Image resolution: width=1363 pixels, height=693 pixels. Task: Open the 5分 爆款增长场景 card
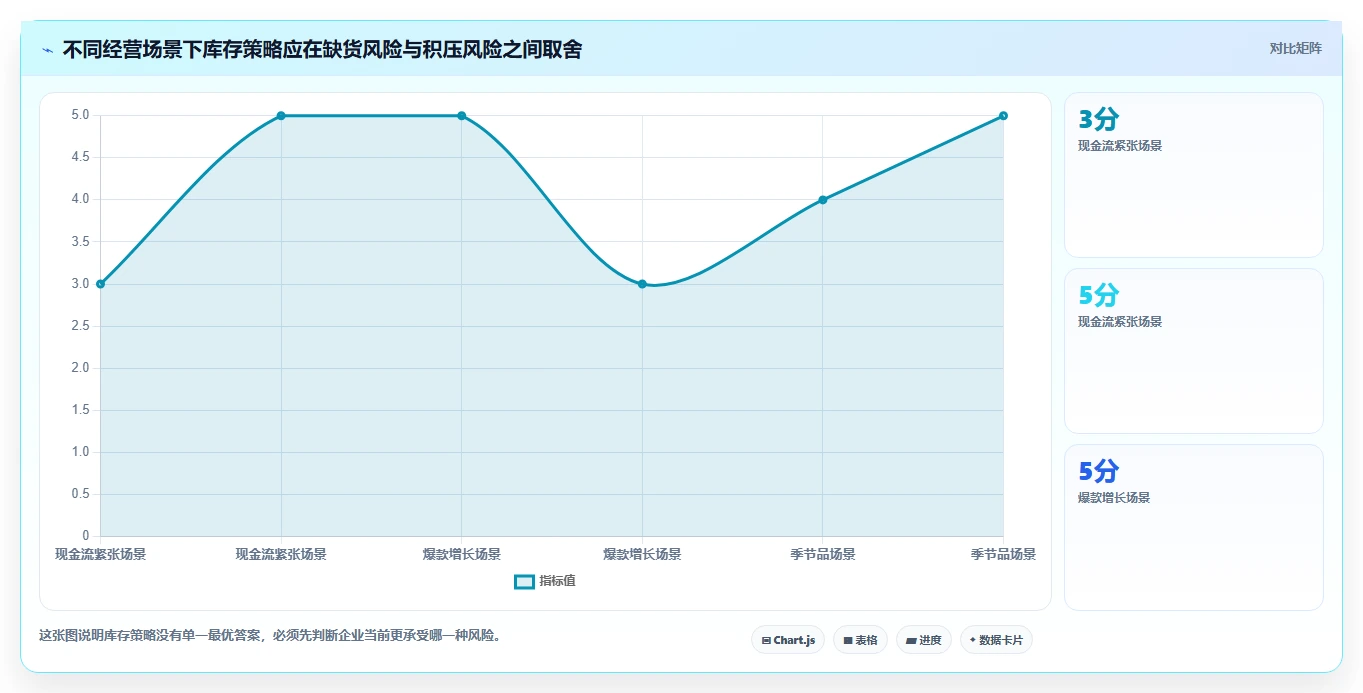[1194, 527]
